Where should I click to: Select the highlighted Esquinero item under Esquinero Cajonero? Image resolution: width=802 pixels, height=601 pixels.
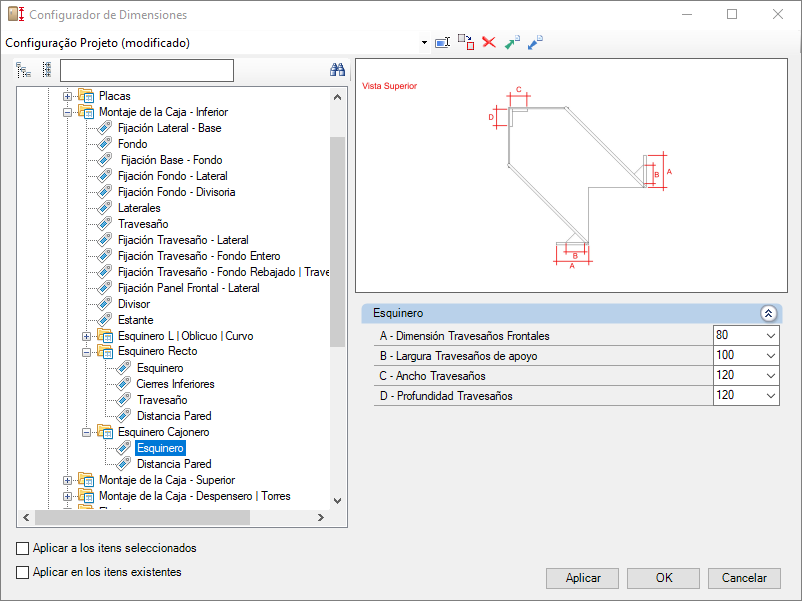(160, 448)
